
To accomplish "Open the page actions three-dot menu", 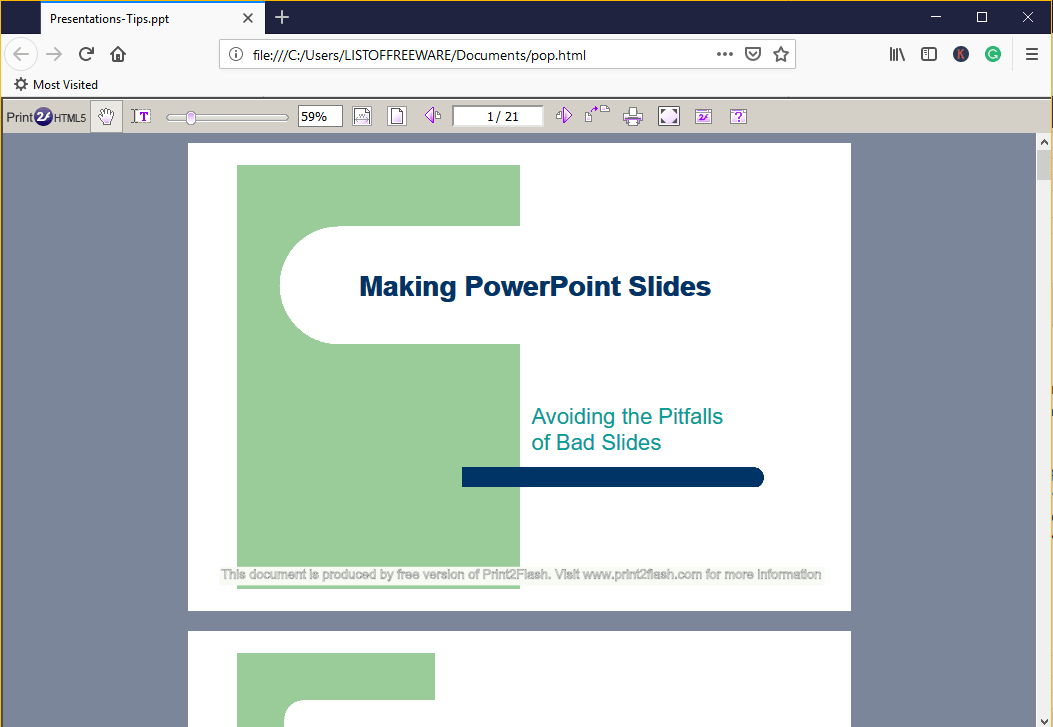I will point(725,54).
